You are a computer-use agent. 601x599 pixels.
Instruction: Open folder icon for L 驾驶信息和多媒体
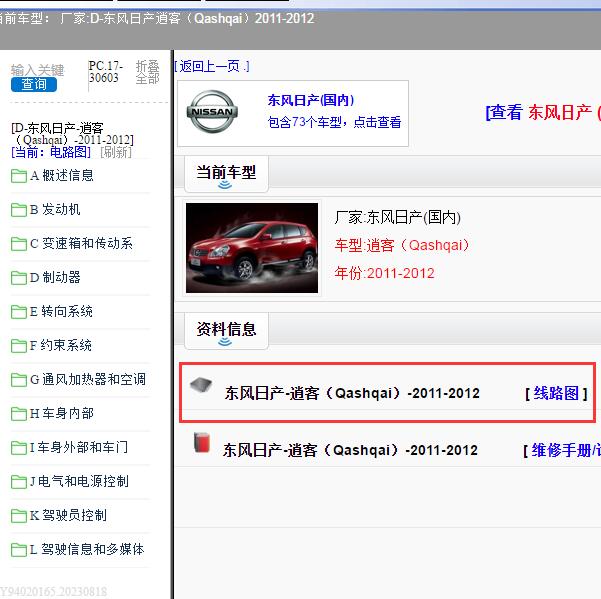click(19, 550)
